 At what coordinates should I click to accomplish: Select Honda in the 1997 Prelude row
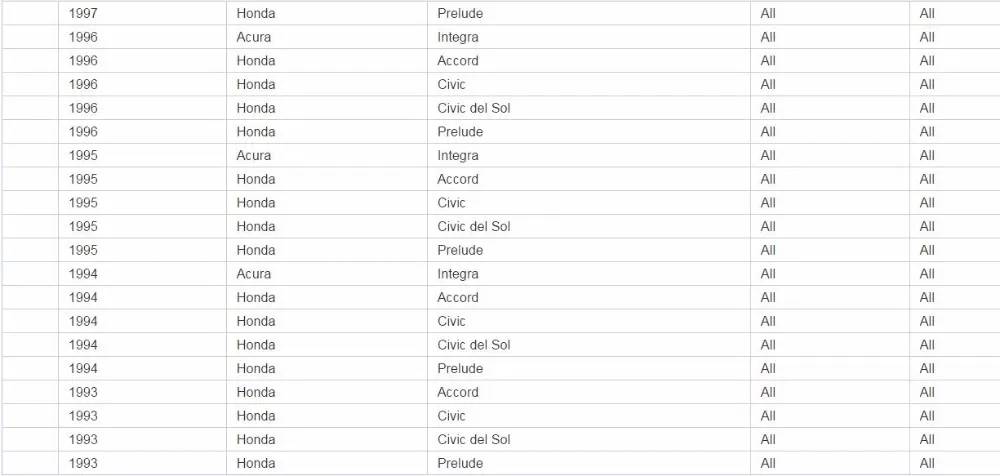(x=255, y=13)
